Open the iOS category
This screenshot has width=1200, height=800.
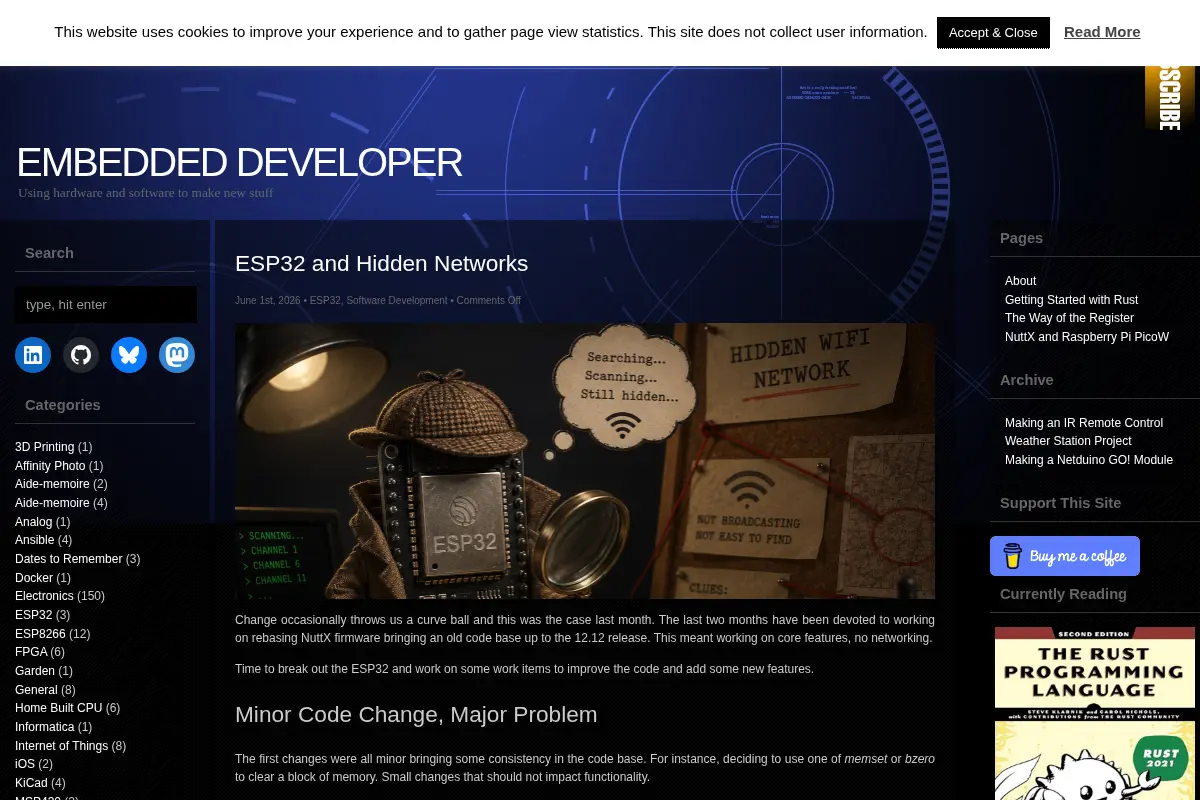(x=25, y=764)
